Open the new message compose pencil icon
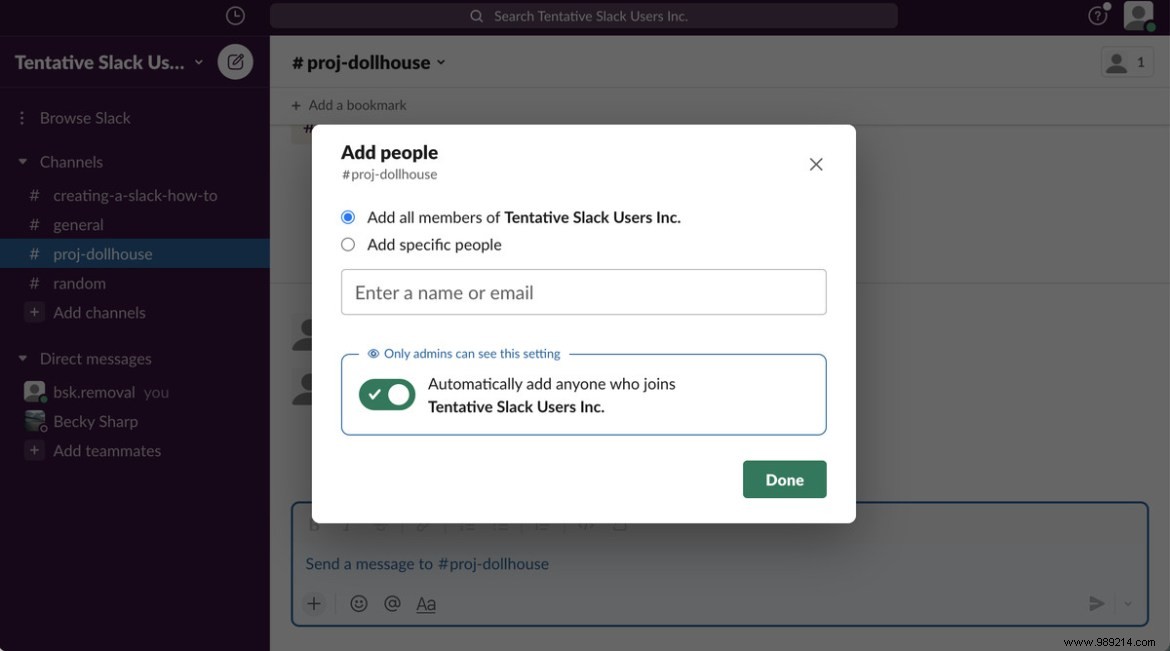The image size is (1170, 651). point(235,61)
